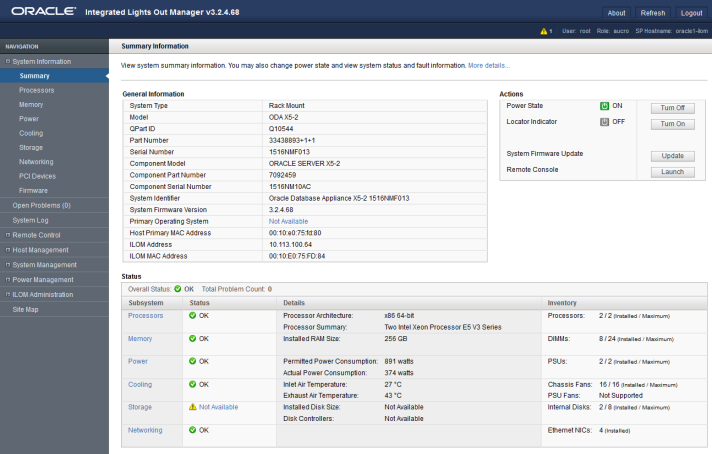Open Site Map from navigation
This screenshot has height=454, width=712.
coord(25,310)
